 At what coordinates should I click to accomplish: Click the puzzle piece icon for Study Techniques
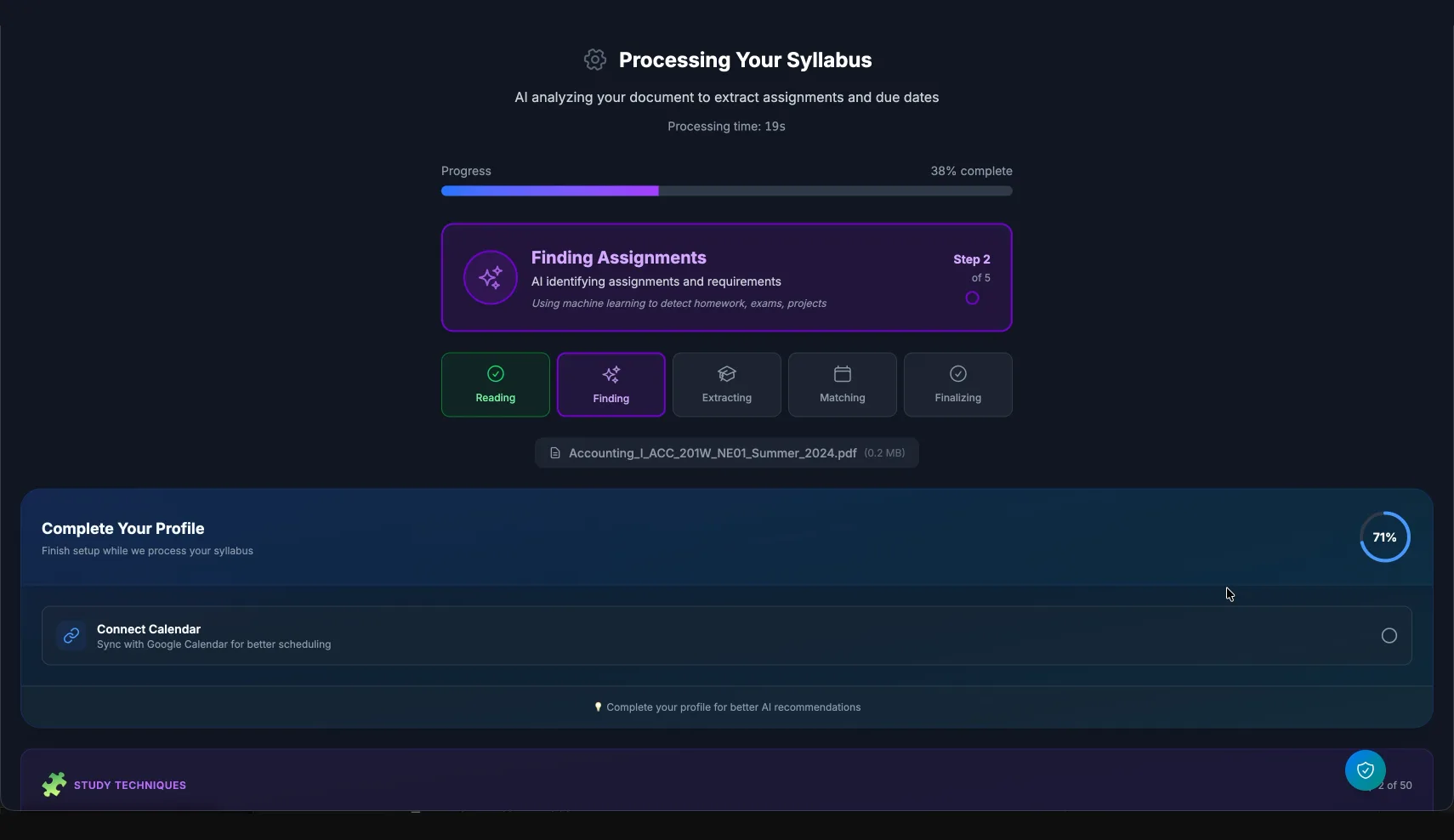[x=54, y=784]
